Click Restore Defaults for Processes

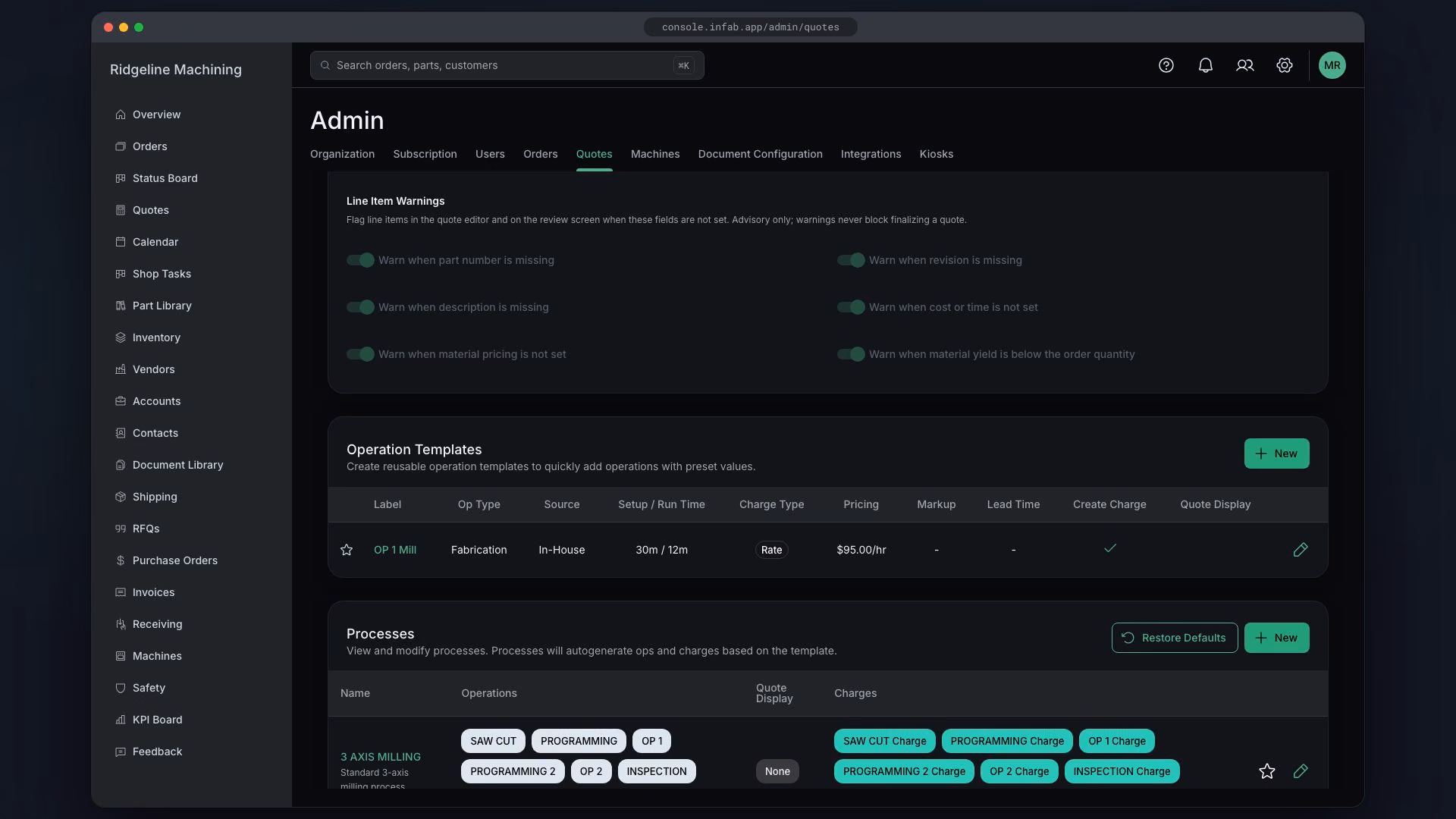click(1175, 638)
